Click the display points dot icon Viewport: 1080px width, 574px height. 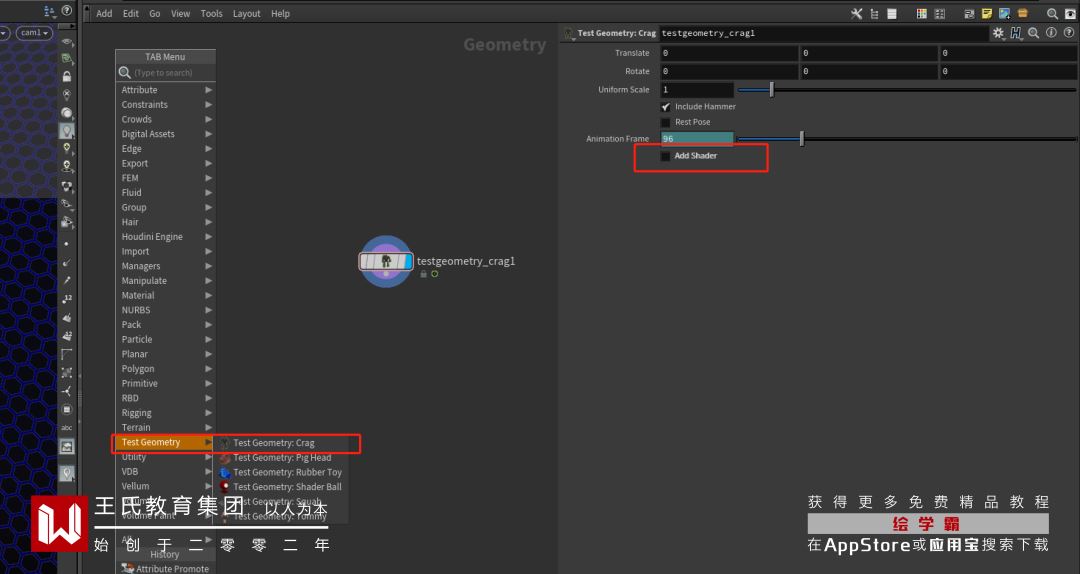point(67,245)
